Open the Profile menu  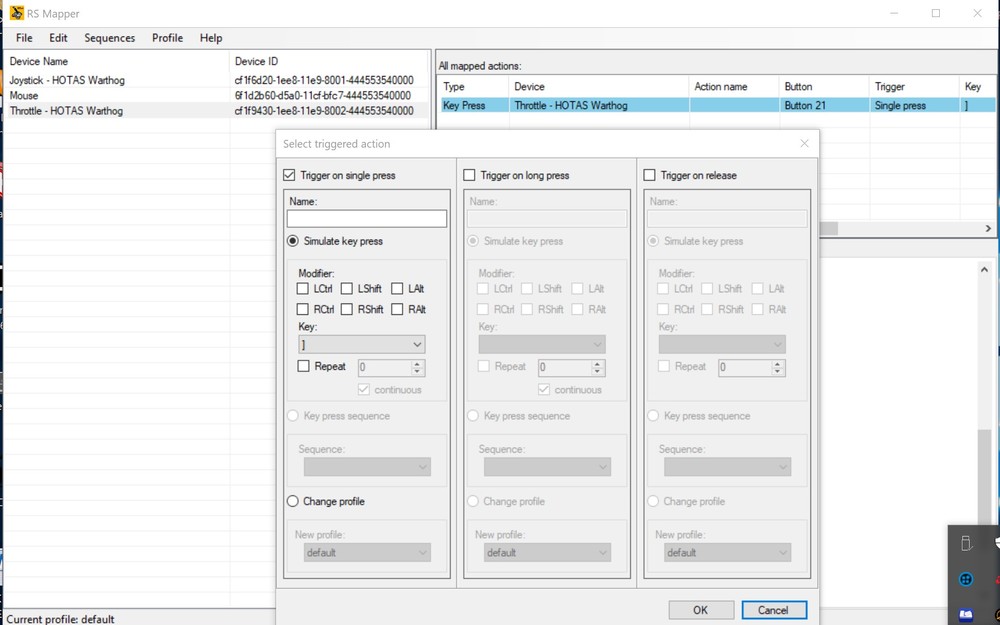point(167,38)
